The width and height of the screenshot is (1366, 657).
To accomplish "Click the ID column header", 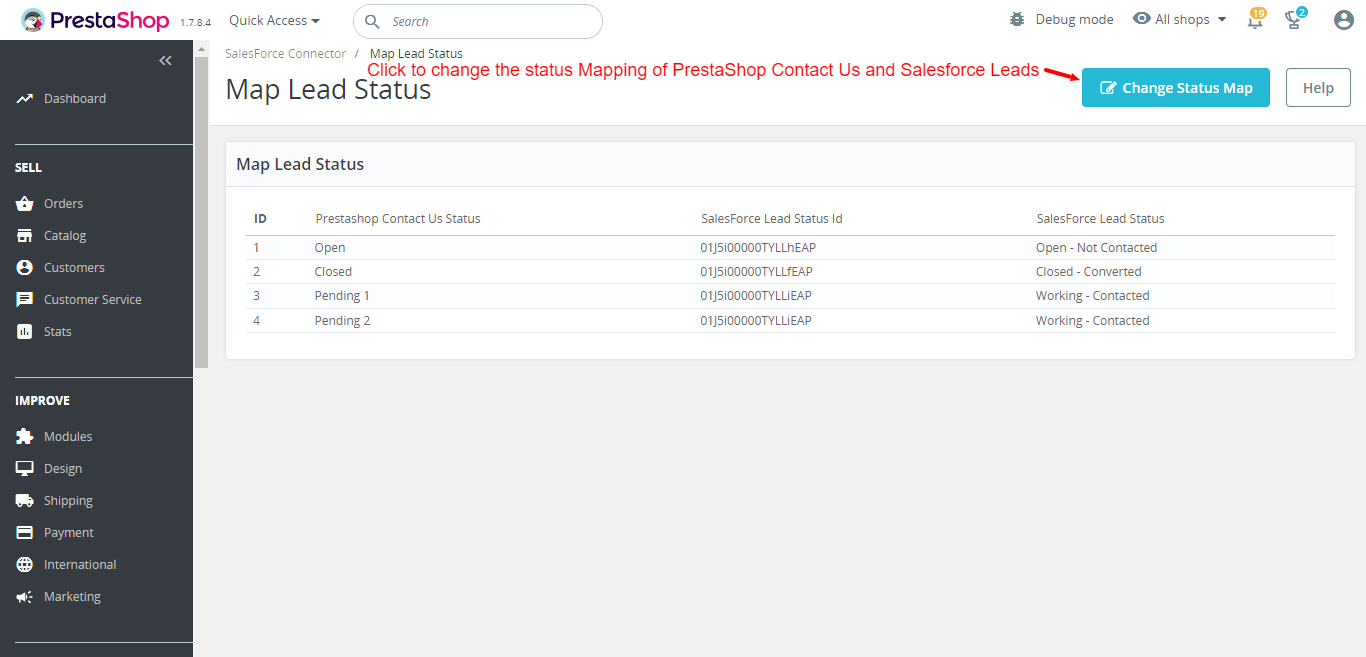I will [x=260, y=219].
